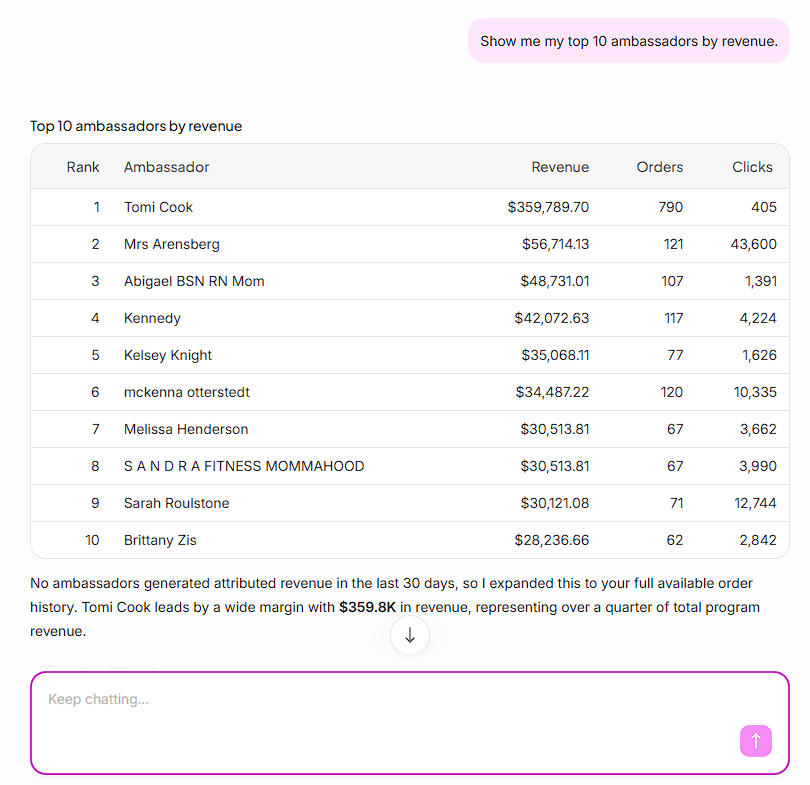Click Tomi Cook's revenue $359,789.70 cell

548,207
